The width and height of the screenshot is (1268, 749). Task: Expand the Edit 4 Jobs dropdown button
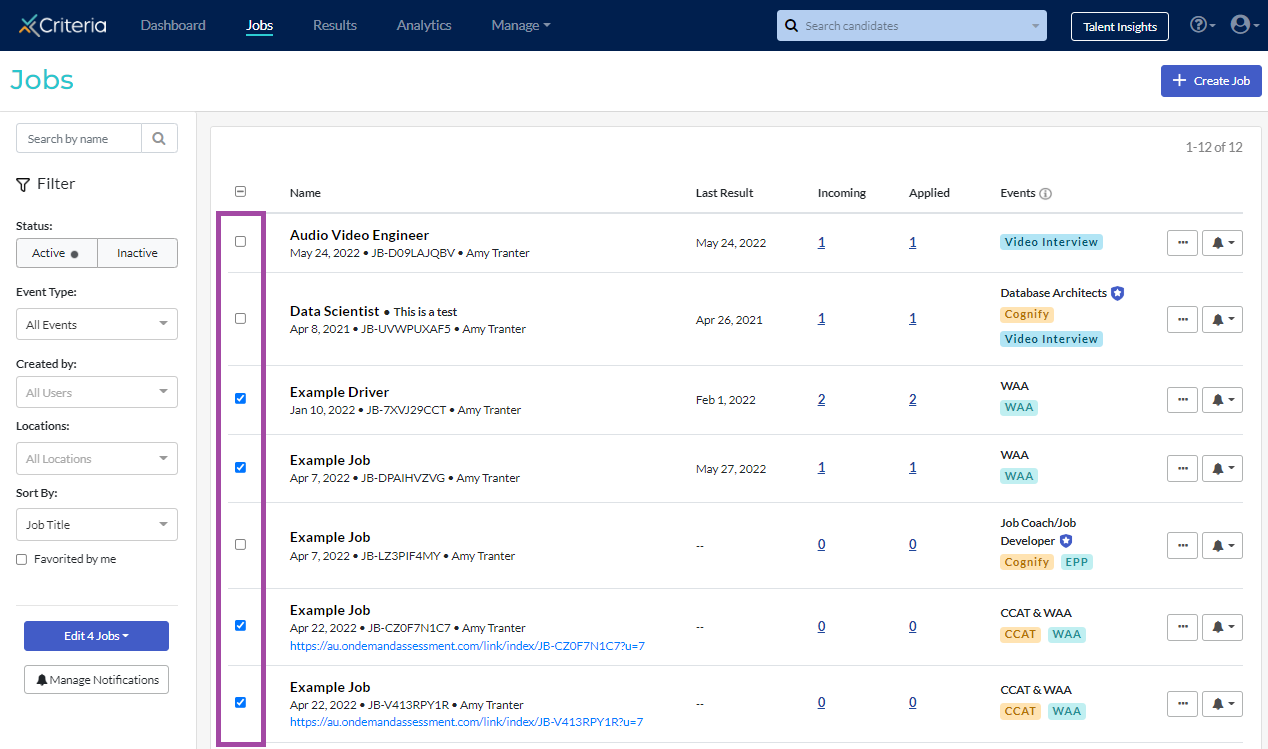96,636
